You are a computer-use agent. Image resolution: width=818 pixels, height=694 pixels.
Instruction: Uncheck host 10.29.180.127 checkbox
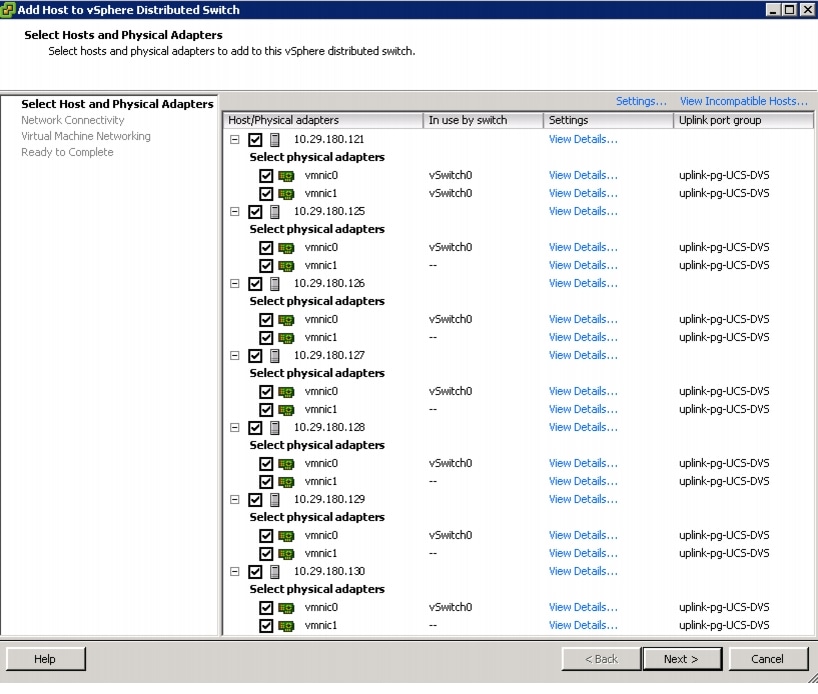[255, 356]
